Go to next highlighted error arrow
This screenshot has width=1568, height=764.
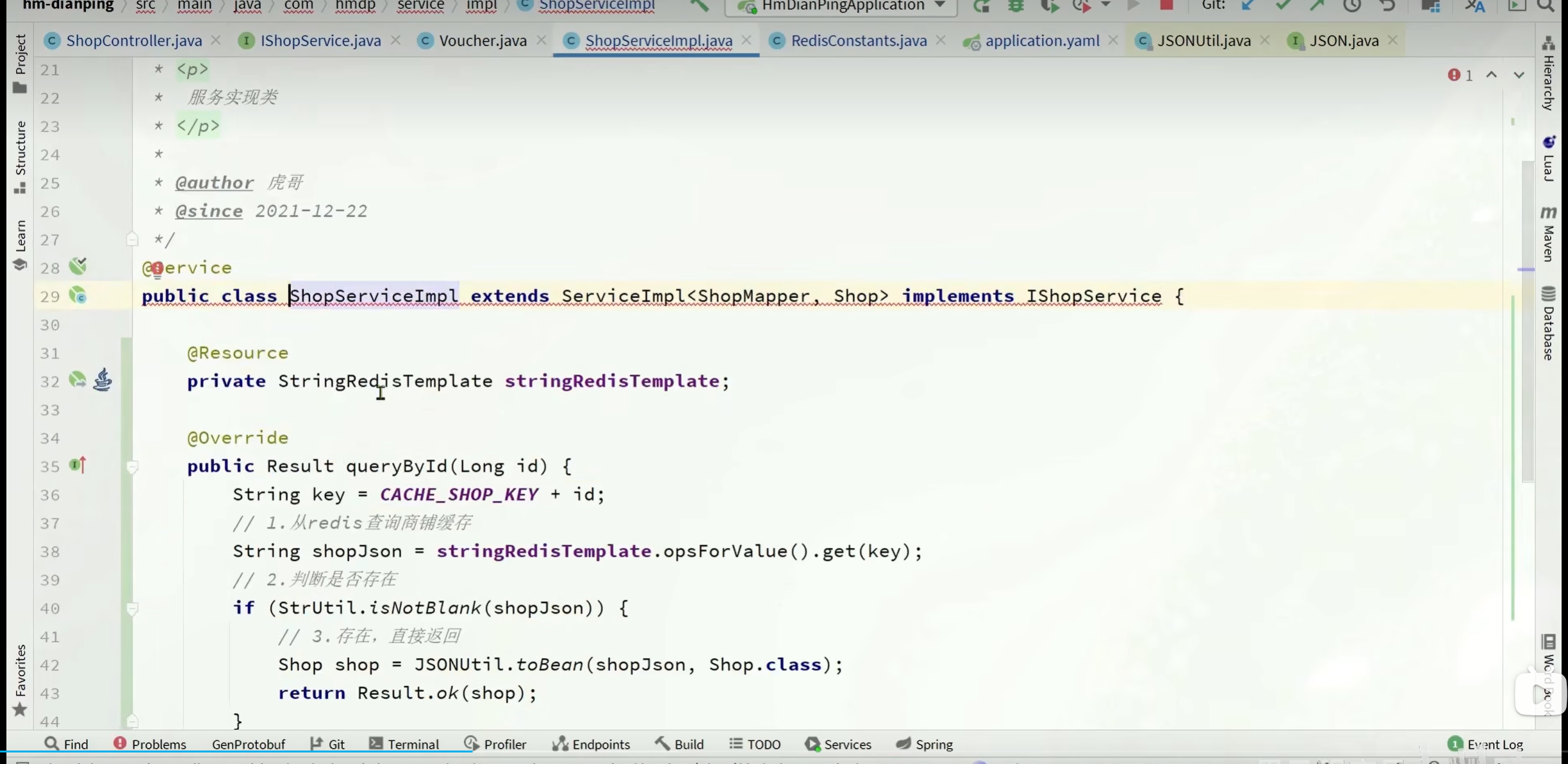1519,75
